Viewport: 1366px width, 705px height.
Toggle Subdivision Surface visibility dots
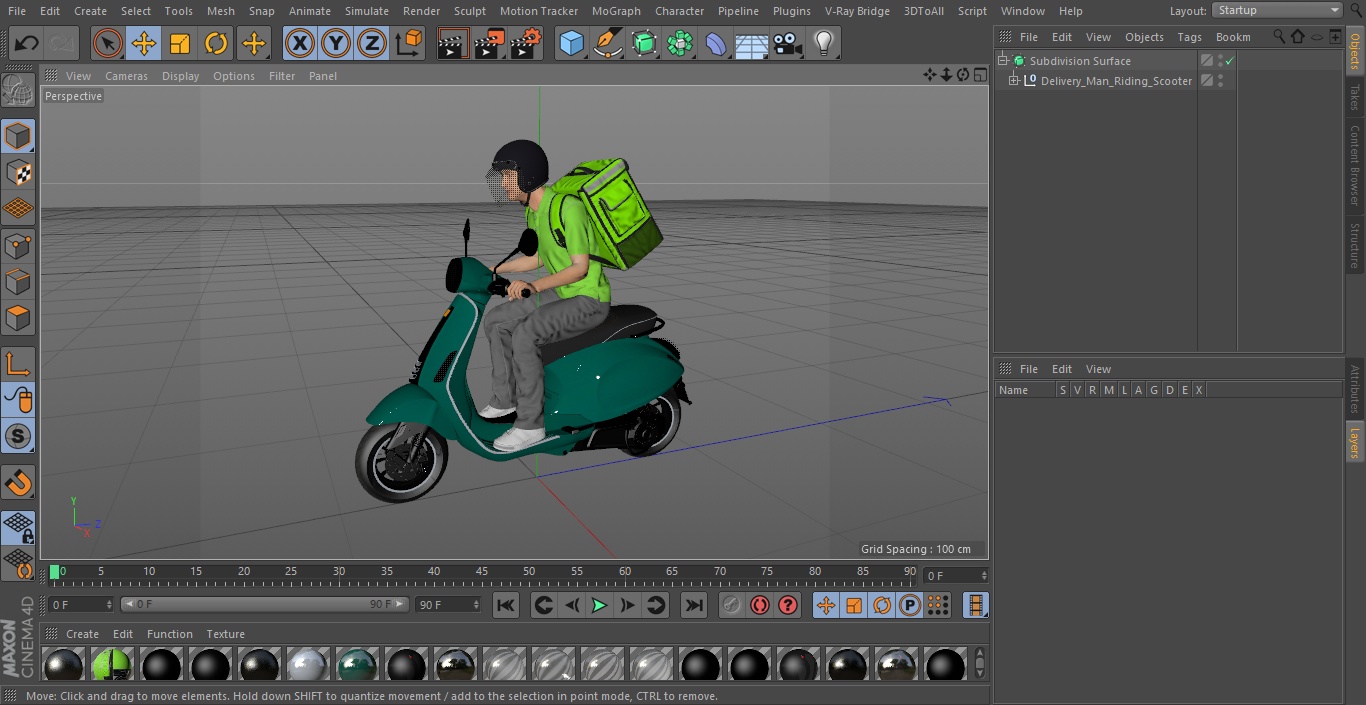click(1220, 61)
